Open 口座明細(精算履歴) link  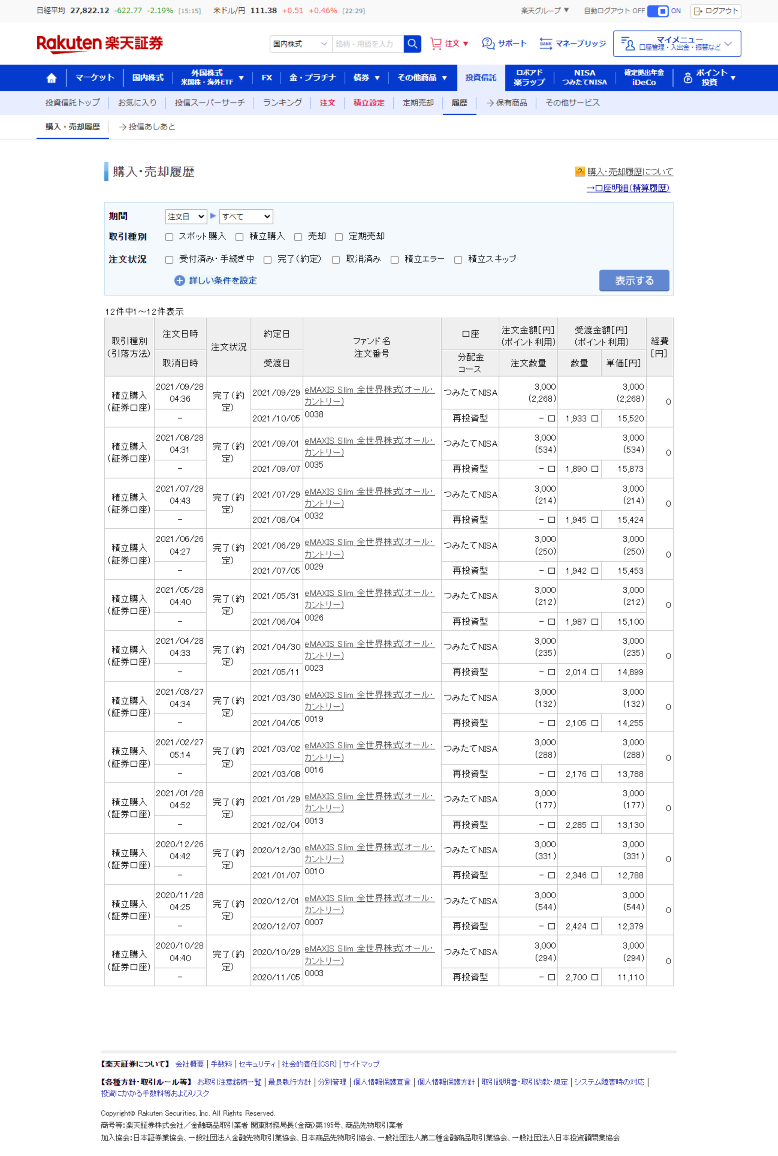click(x=628, y=188)
